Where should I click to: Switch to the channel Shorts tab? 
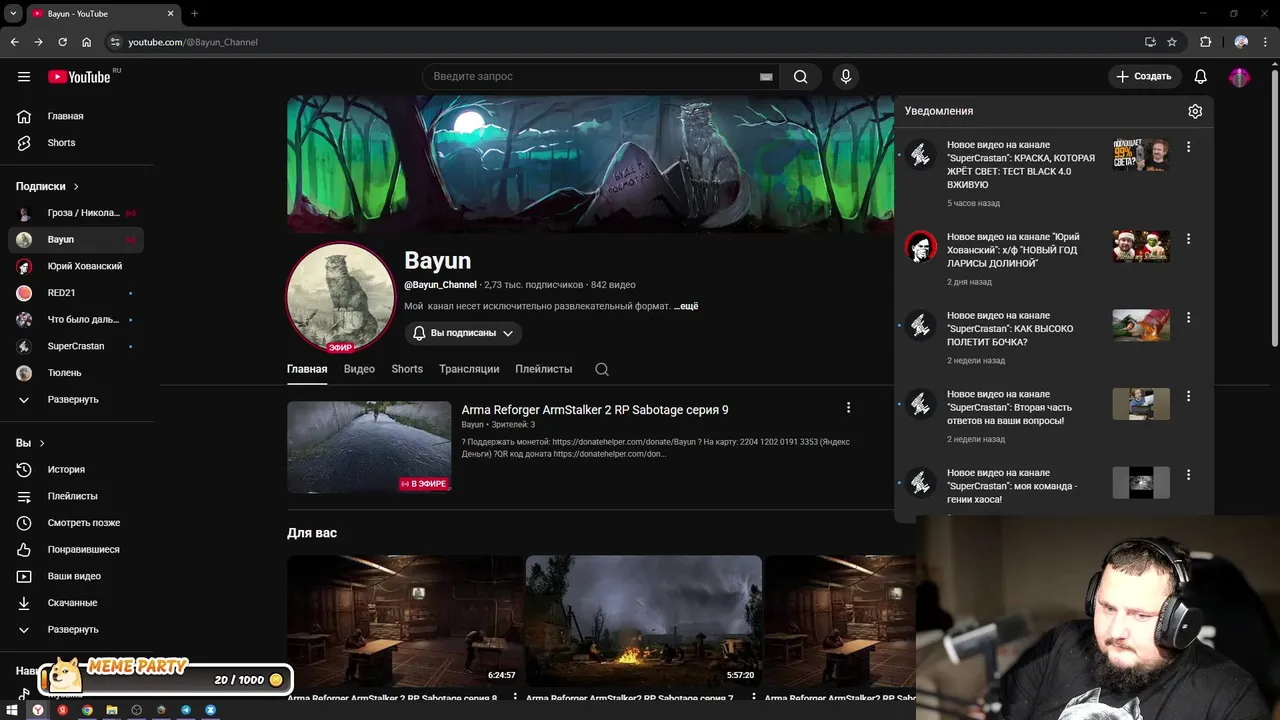pyautogui.click(x=407, y=369)
